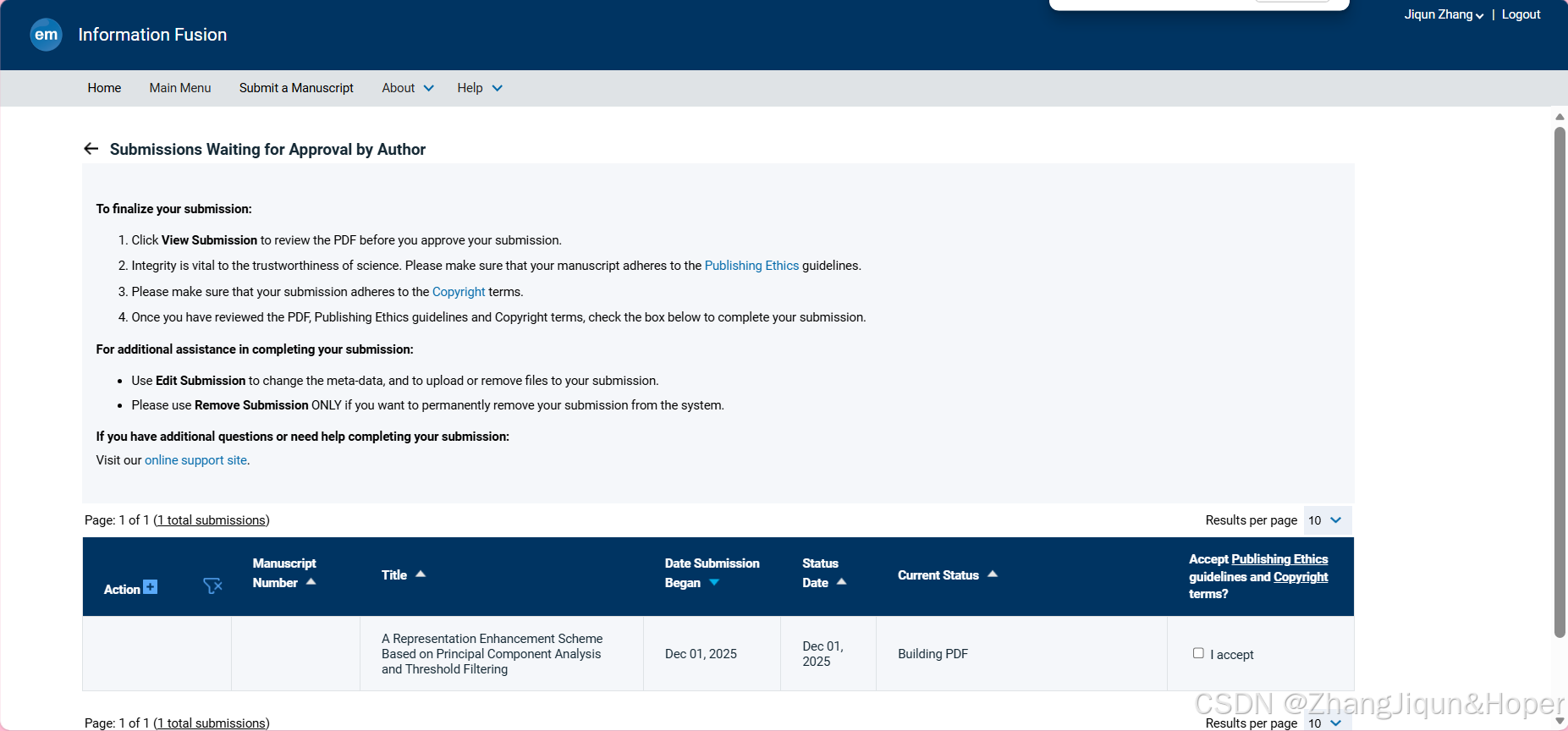Tick the I accept checkbox

click(1198, 653)
